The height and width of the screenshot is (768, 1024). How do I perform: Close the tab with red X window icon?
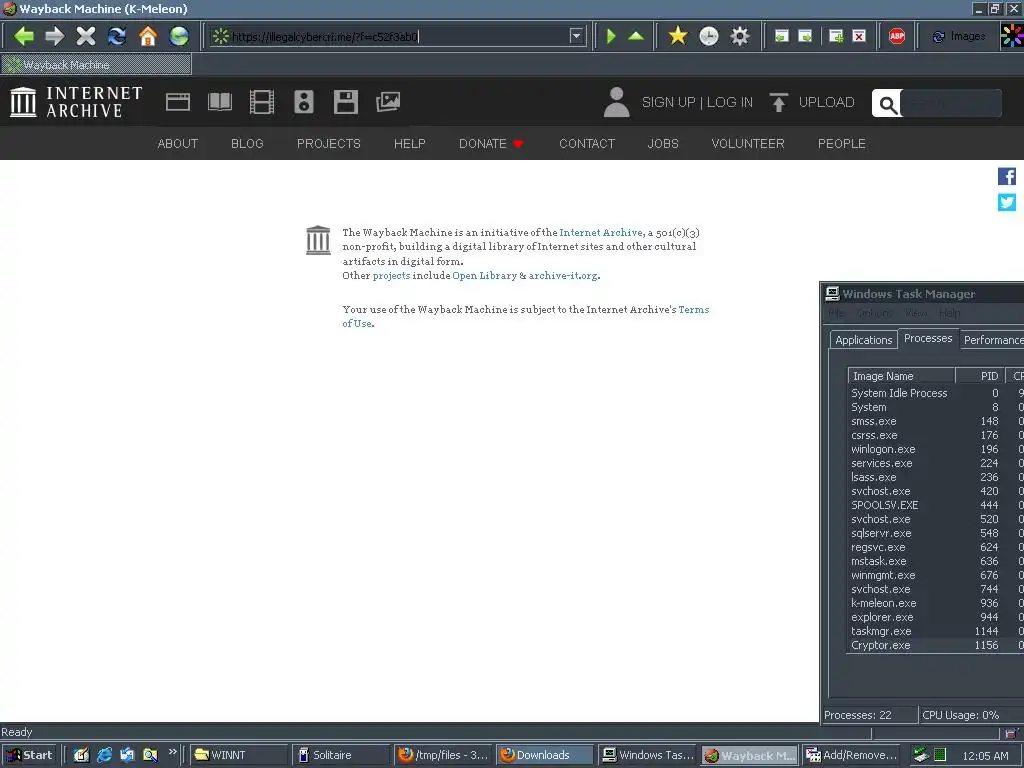point(859,36)
